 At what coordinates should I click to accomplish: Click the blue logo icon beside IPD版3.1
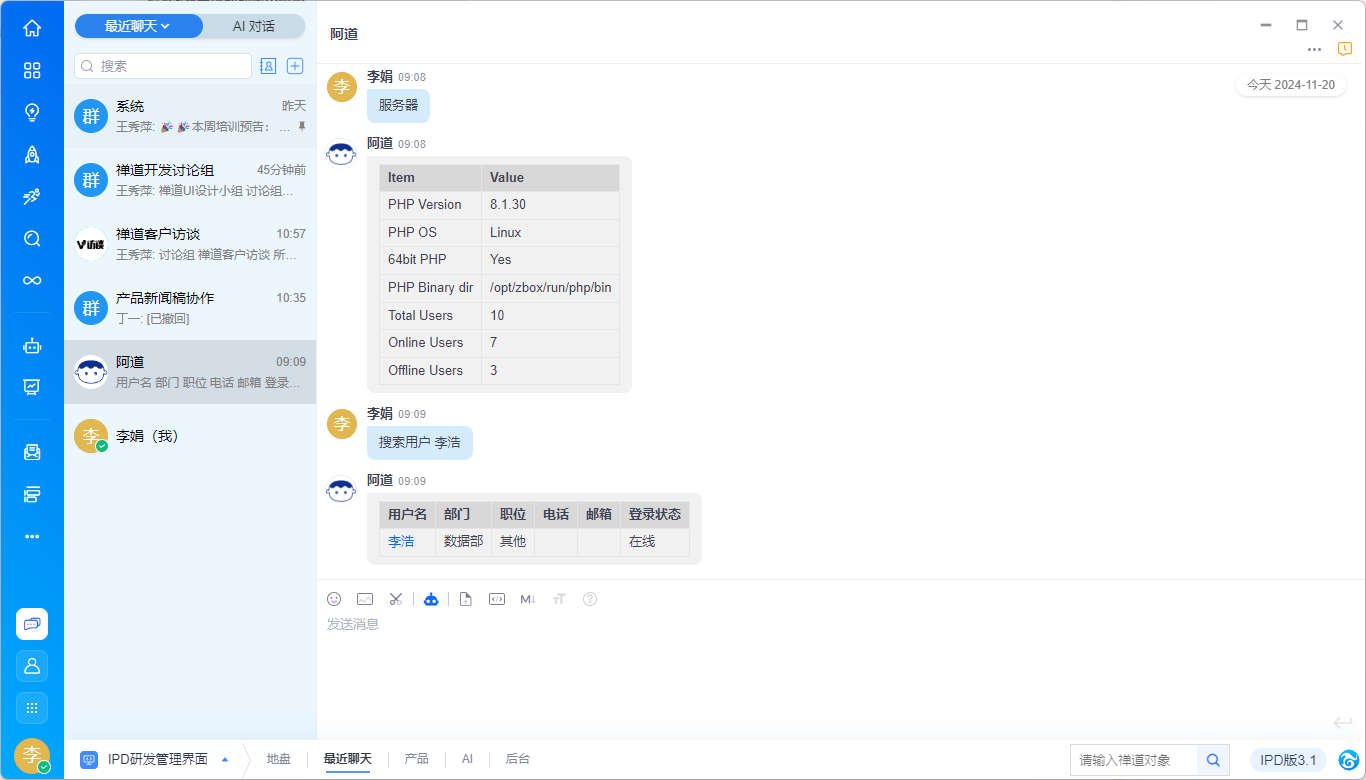[x=1348, y=760]
